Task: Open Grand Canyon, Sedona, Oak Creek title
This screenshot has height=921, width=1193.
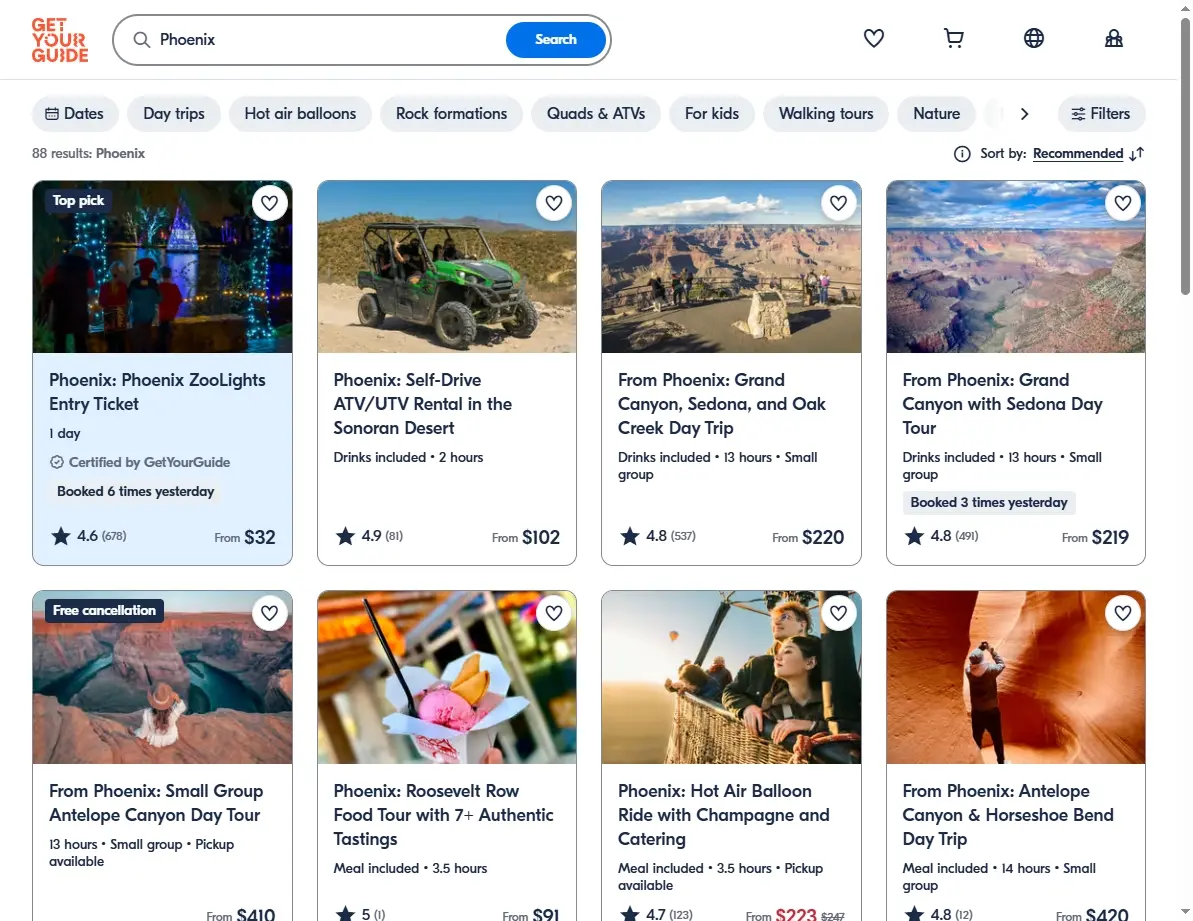Action: (x=721, y=404)
